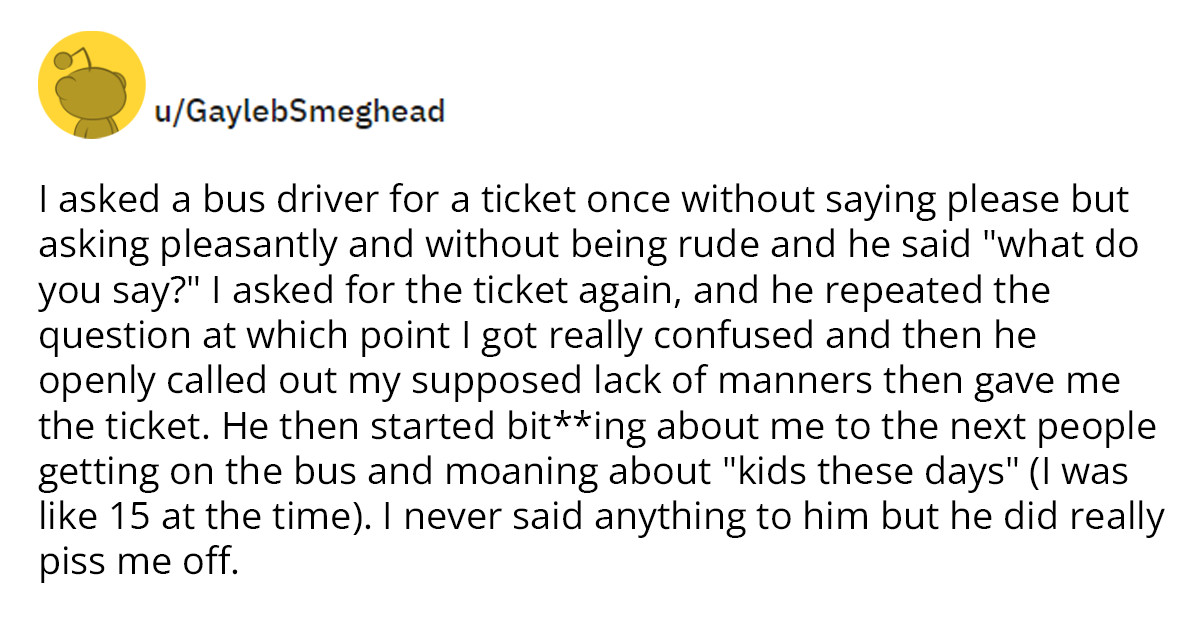Click the final words "piss me off."
1200x628 pixels.
pyautogui.click(x=139, y=561)
